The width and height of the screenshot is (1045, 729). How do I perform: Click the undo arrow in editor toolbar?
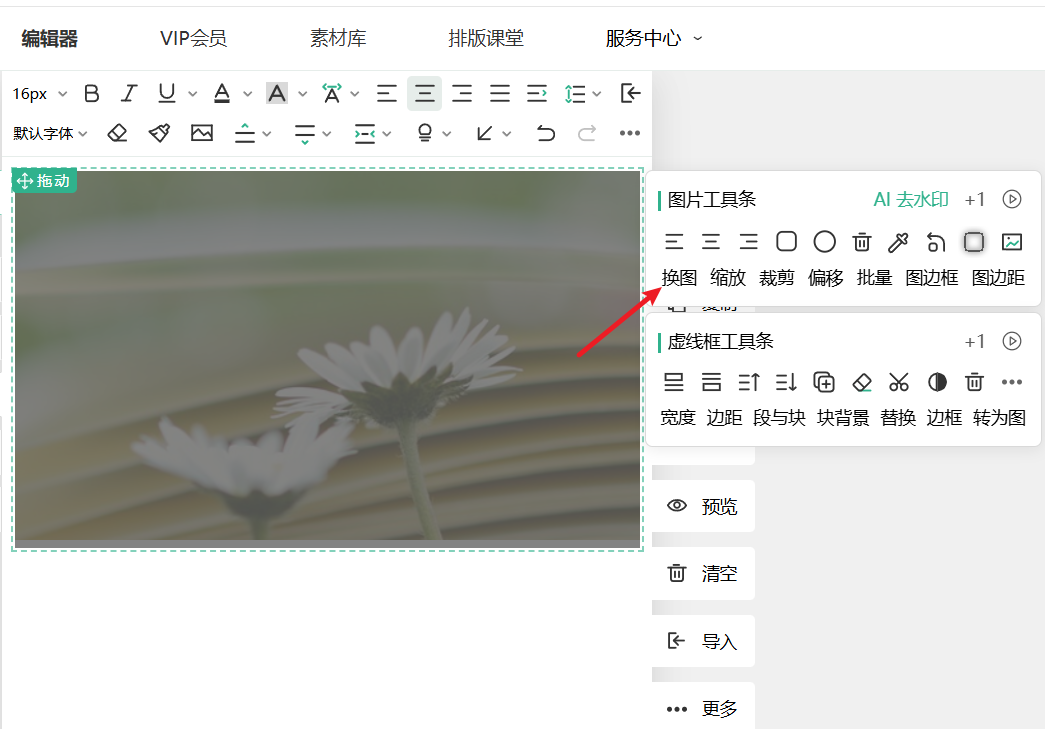pyautogui.click(x=545, y=133)
